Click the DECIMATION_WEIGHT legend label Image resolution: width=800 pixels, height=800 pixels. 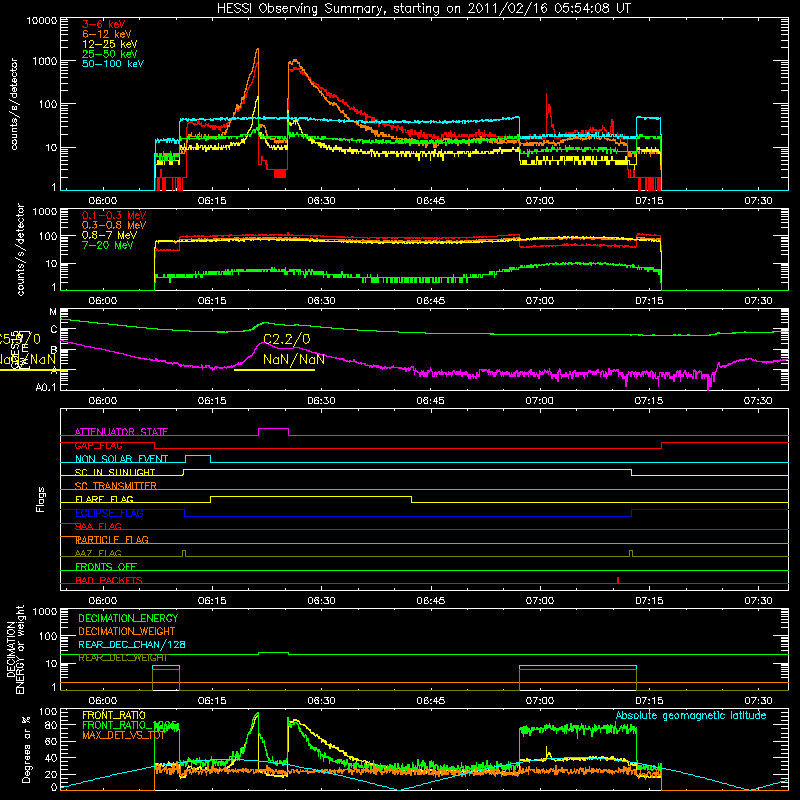(127, 631)
